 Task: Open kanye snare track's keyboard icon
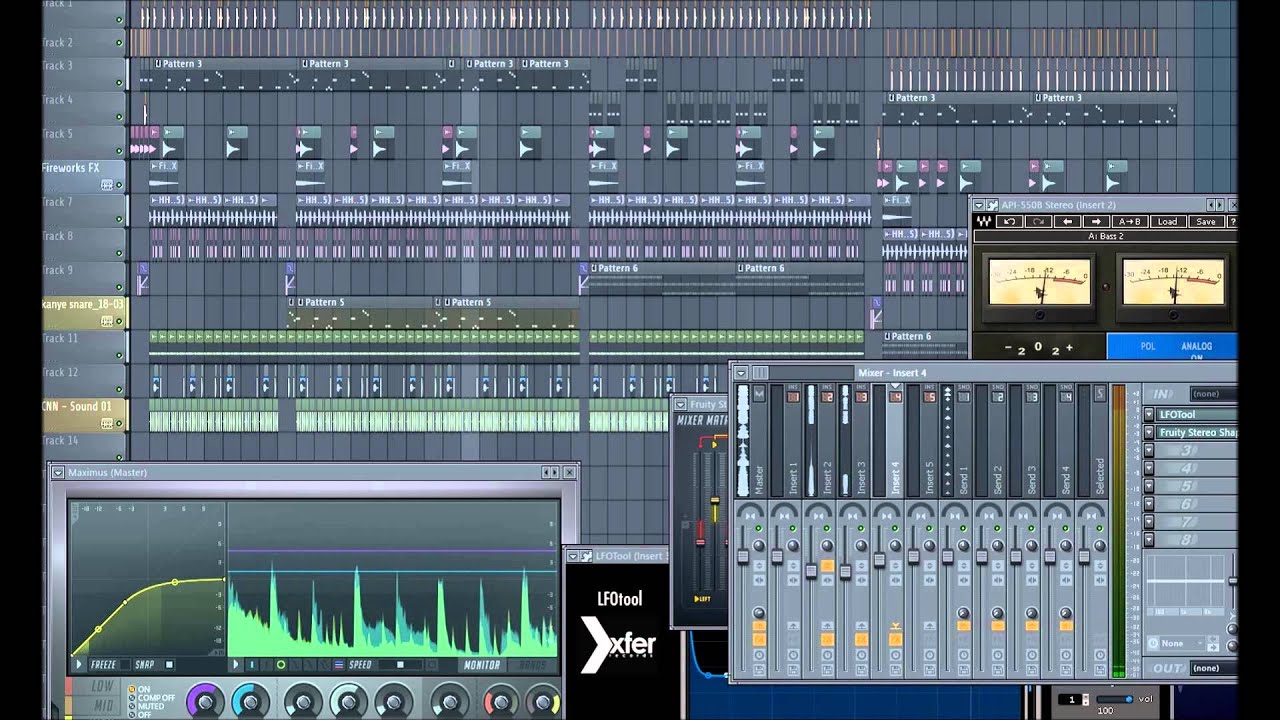107,321
